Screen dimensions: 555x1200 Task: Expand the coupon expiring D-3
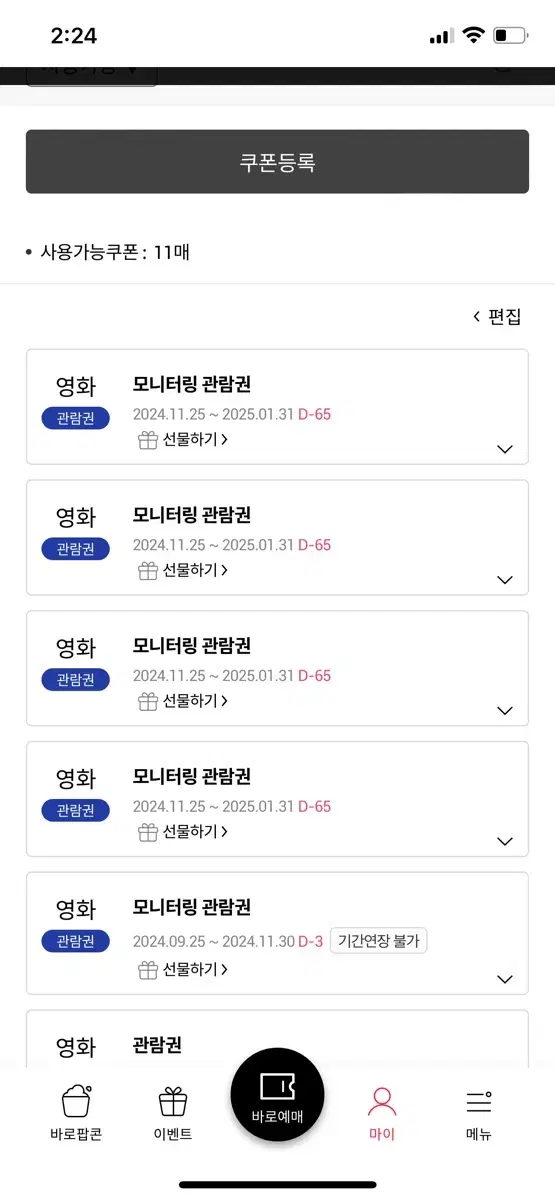(505, 980)
